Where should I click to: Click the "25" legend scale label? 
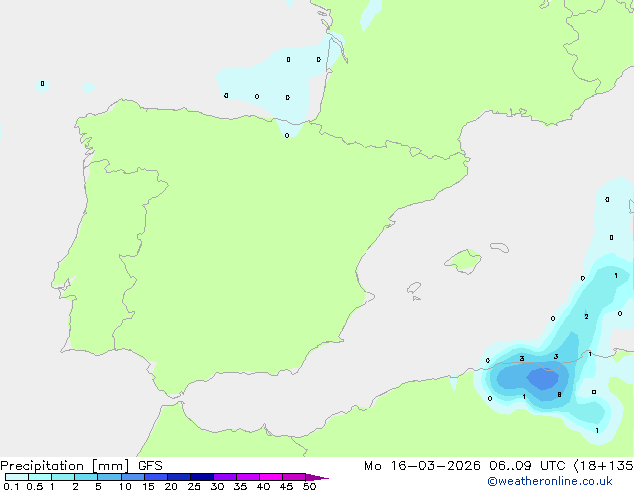click(x=194, y=486)
